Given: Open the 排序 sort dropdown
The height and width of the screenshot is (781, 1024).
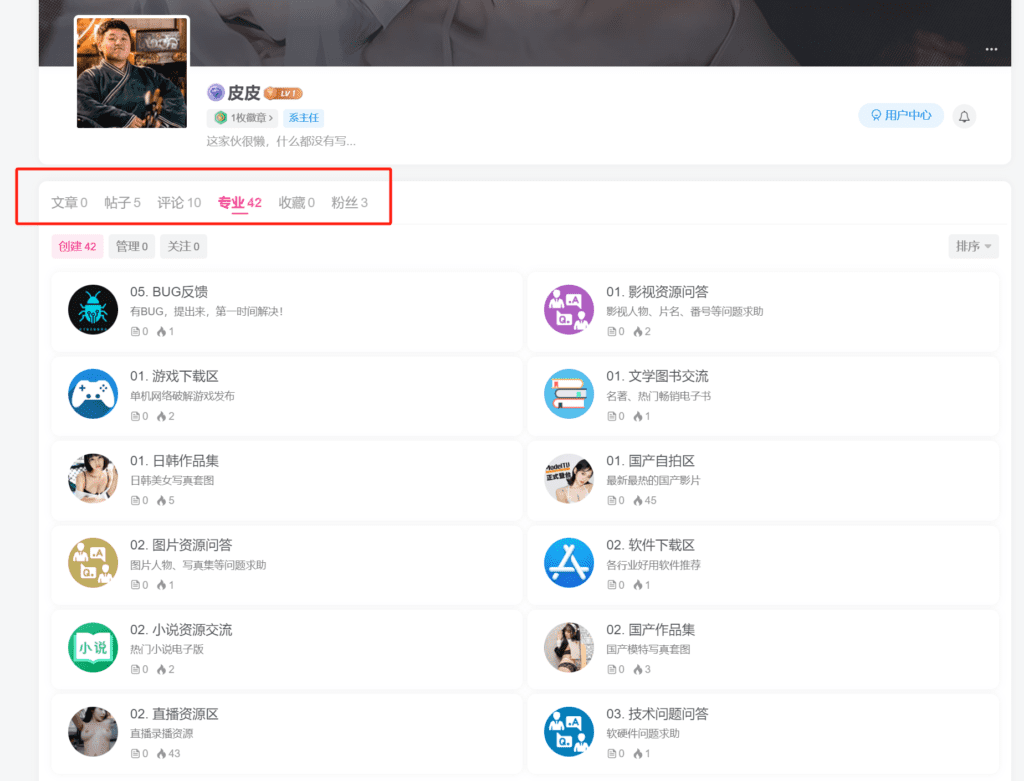Looking at the screenshot, I should pos(972,246).
